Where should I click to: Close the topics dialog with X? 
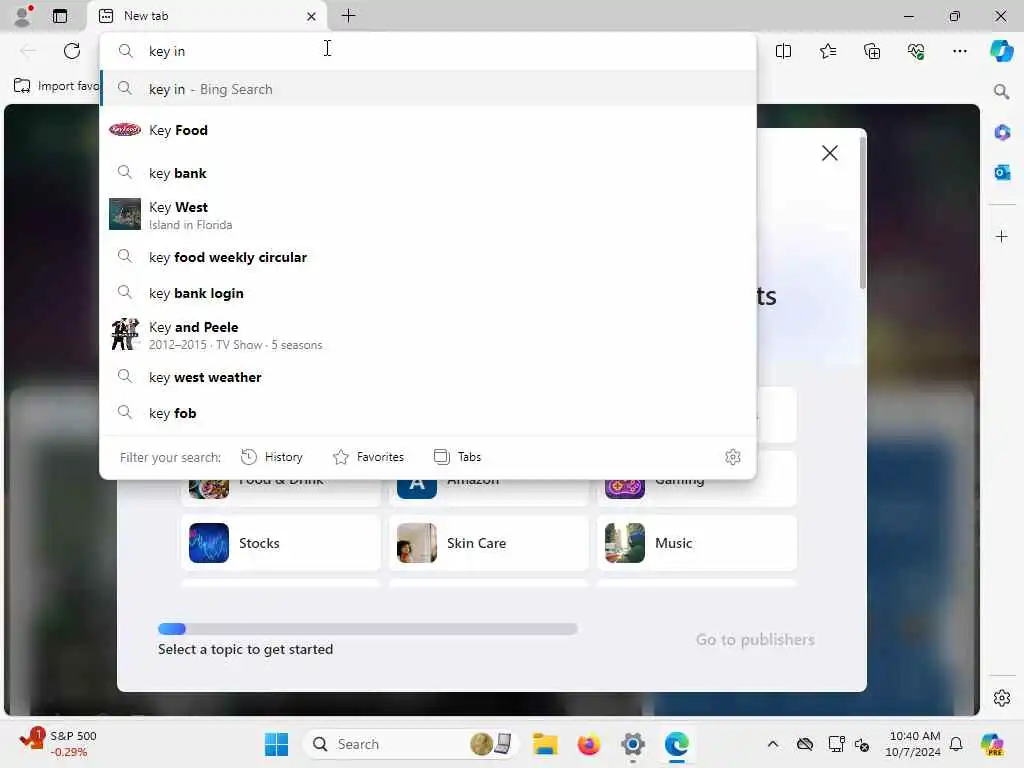pos(829,153)
